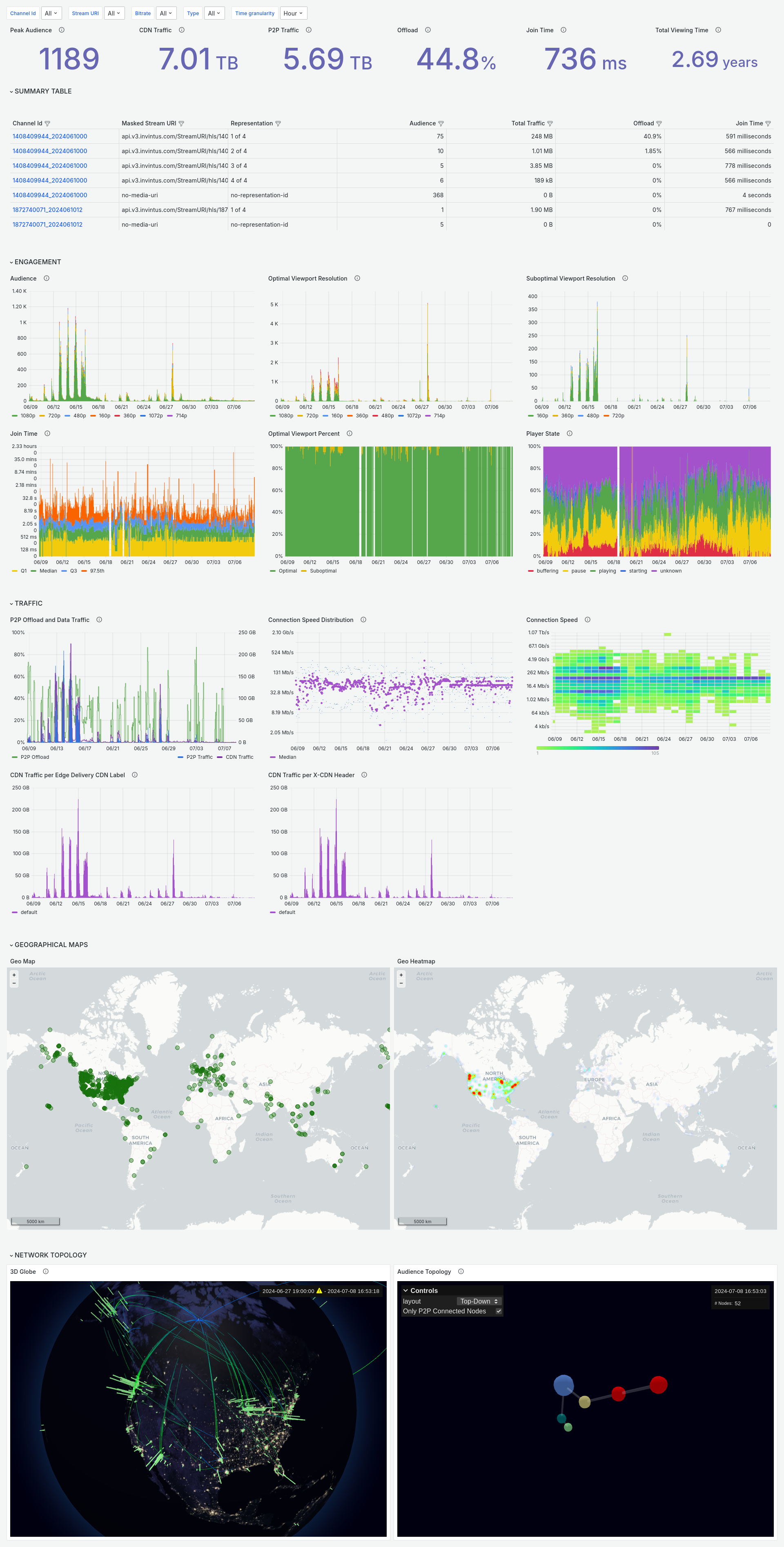The height and width of the screenshot is (1547, 784).
Task: Open CDN Traffic per Edge Delivery panel title
Action: point(67,775)
